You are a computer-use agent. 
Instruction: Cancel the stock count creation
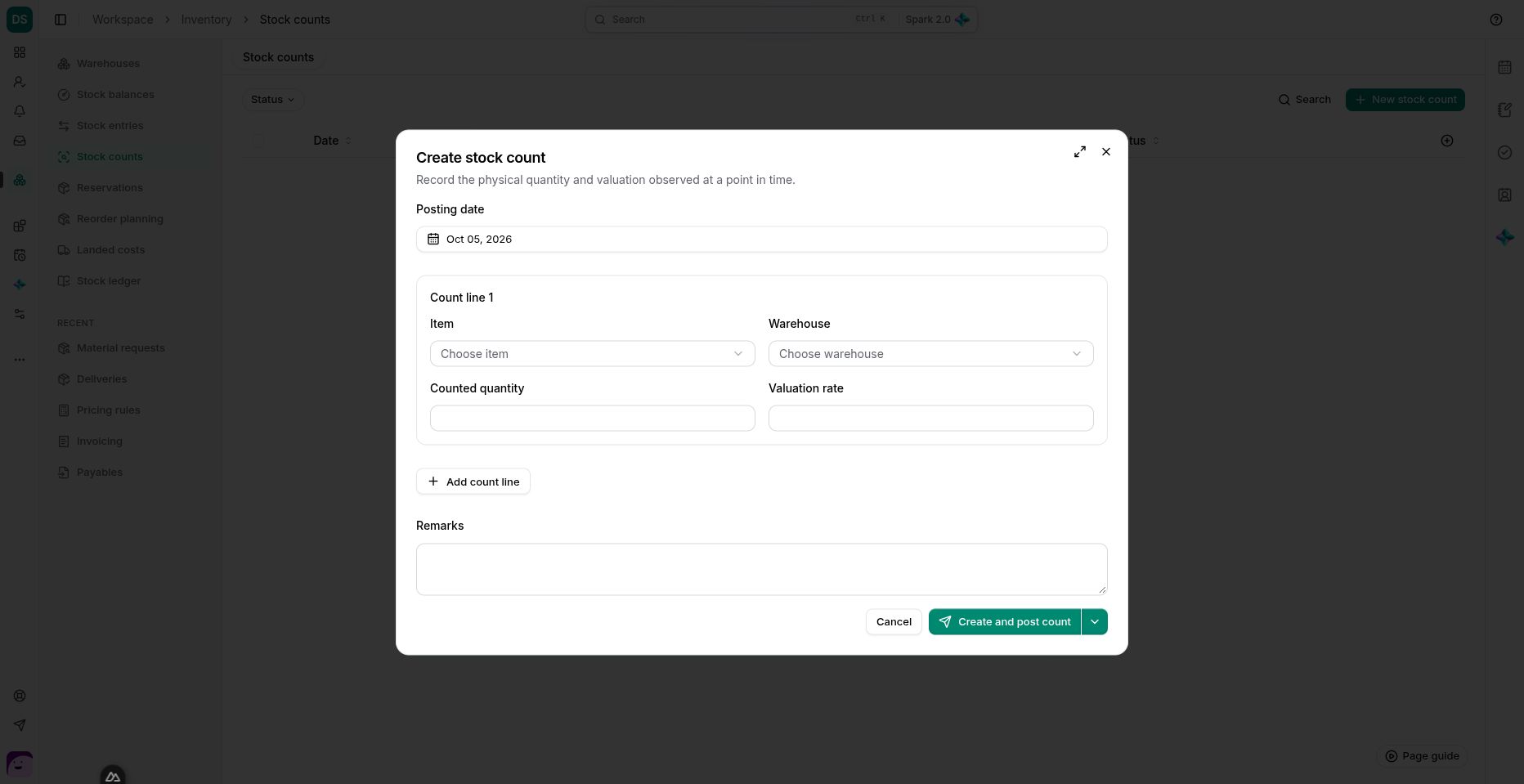(894, 622)
